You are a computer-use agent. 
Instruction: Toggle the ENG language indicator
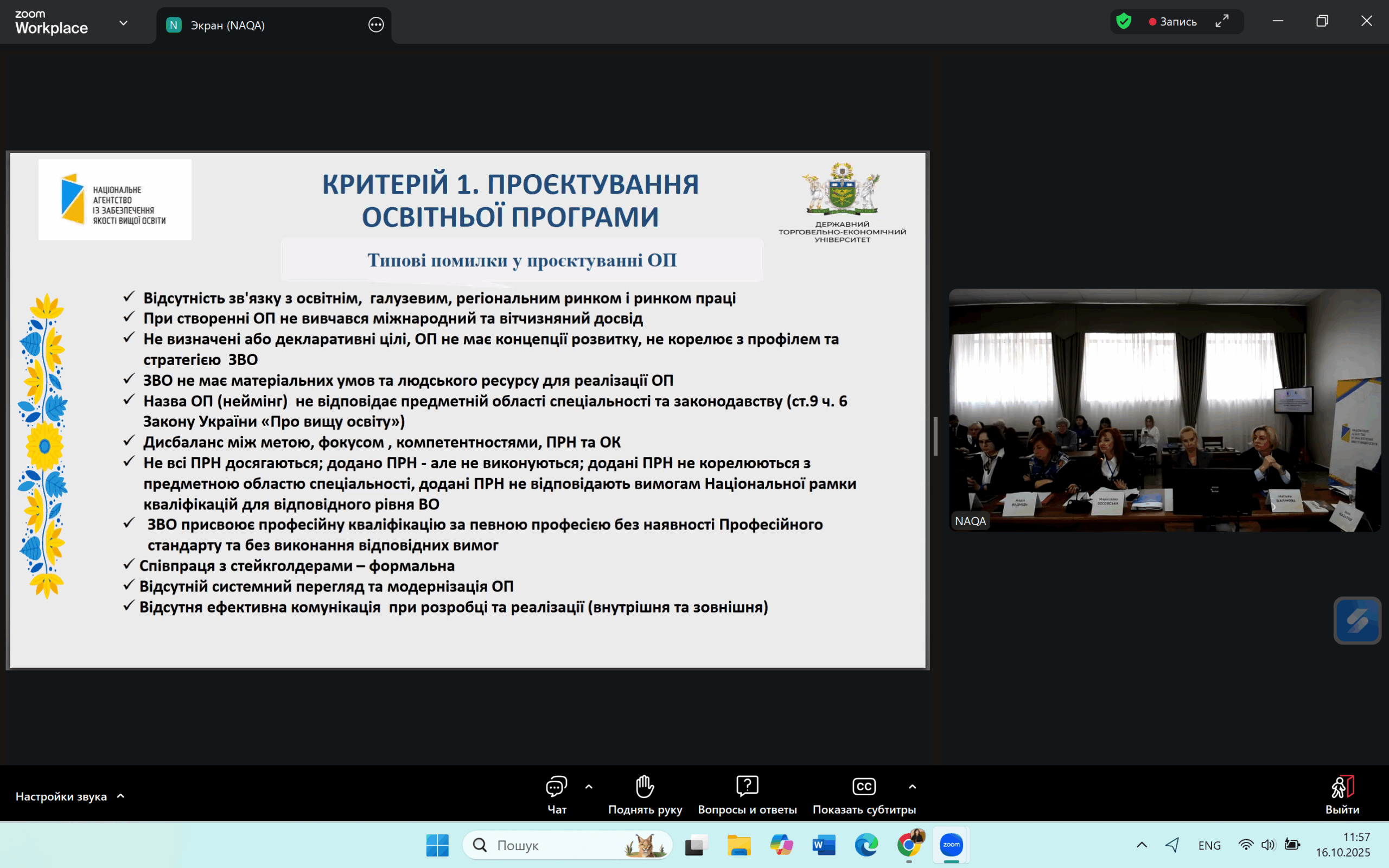point(1209,845)
